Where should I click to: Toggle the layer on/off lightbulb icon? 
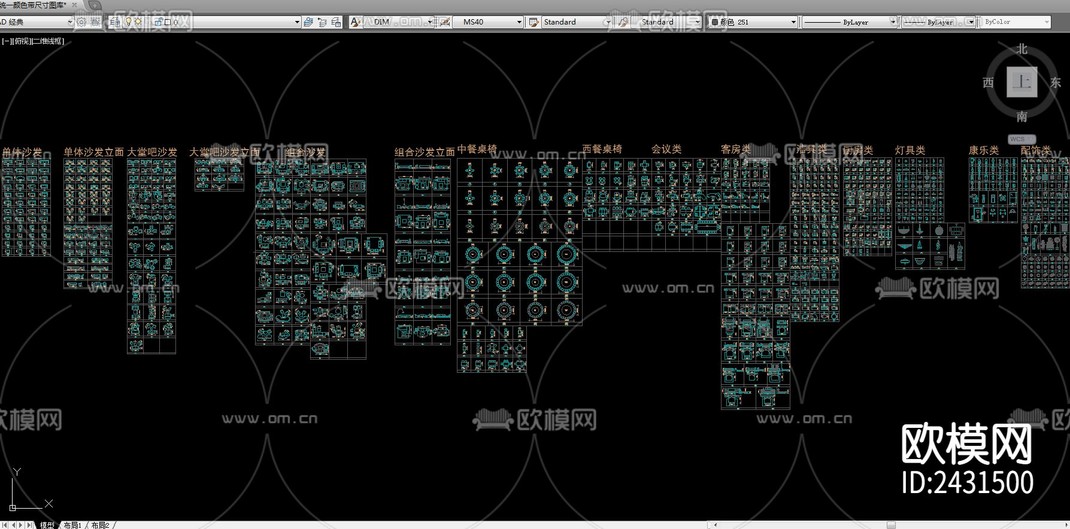[x=128, y=22]
